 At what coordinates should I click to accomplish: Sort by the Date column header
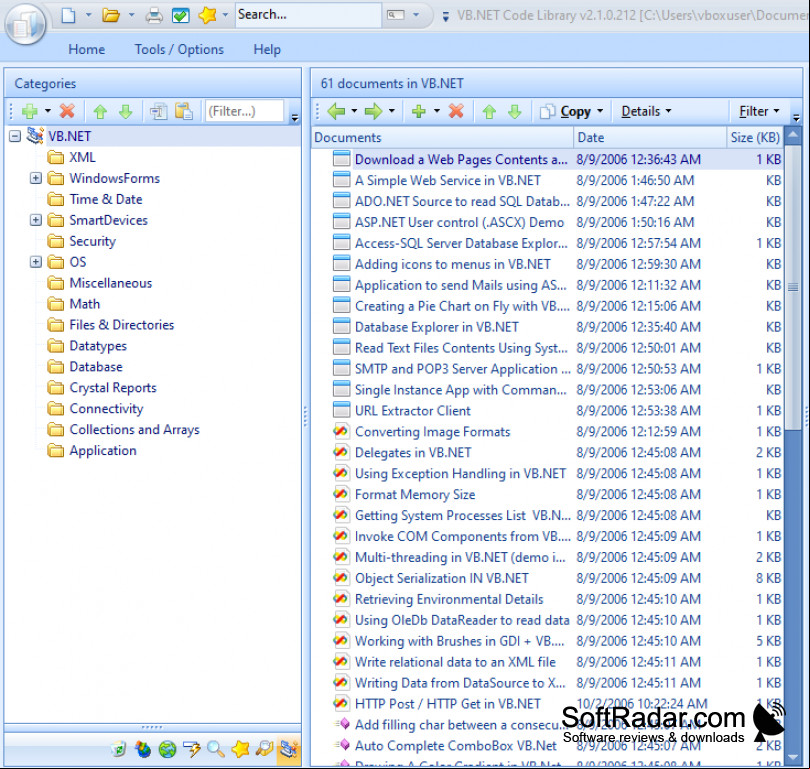pyautogui.click(x=650, y=138)
